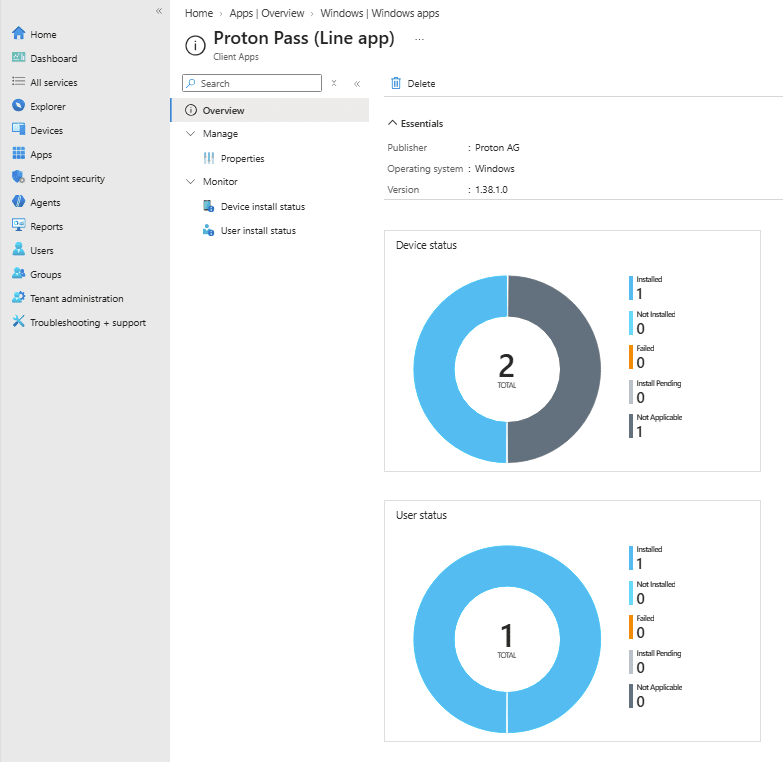Collapse the Essentials section chevron
Viewport: 783px width, 762px height.
tap(392, 123)
